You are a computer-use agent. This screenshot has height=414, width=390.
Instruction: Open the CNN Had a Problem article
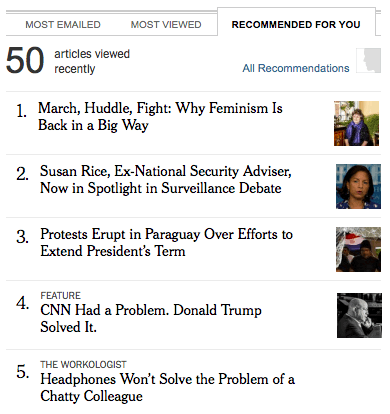[151, 318]
